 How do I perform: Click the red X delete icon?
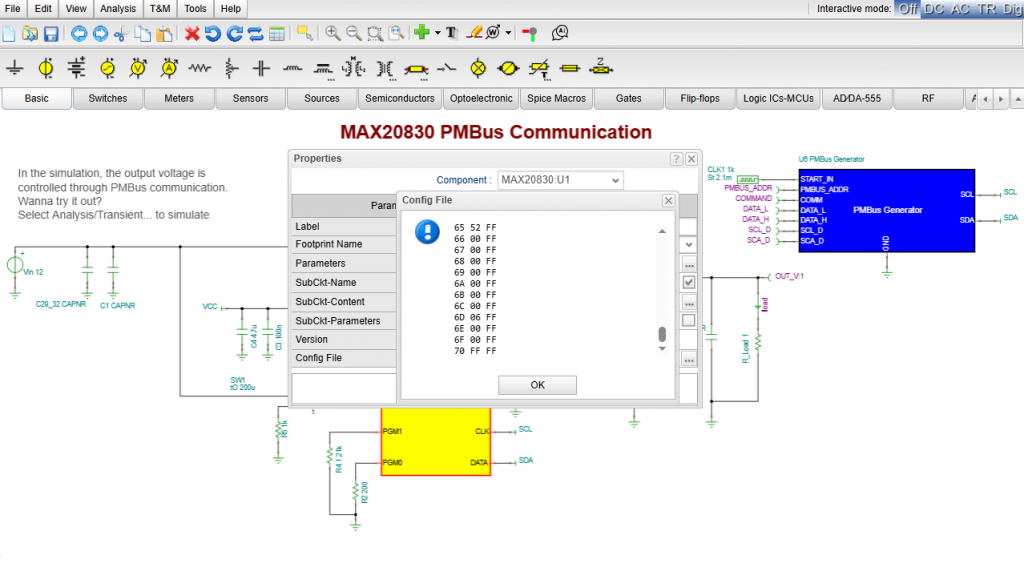(x=192, y=33)
